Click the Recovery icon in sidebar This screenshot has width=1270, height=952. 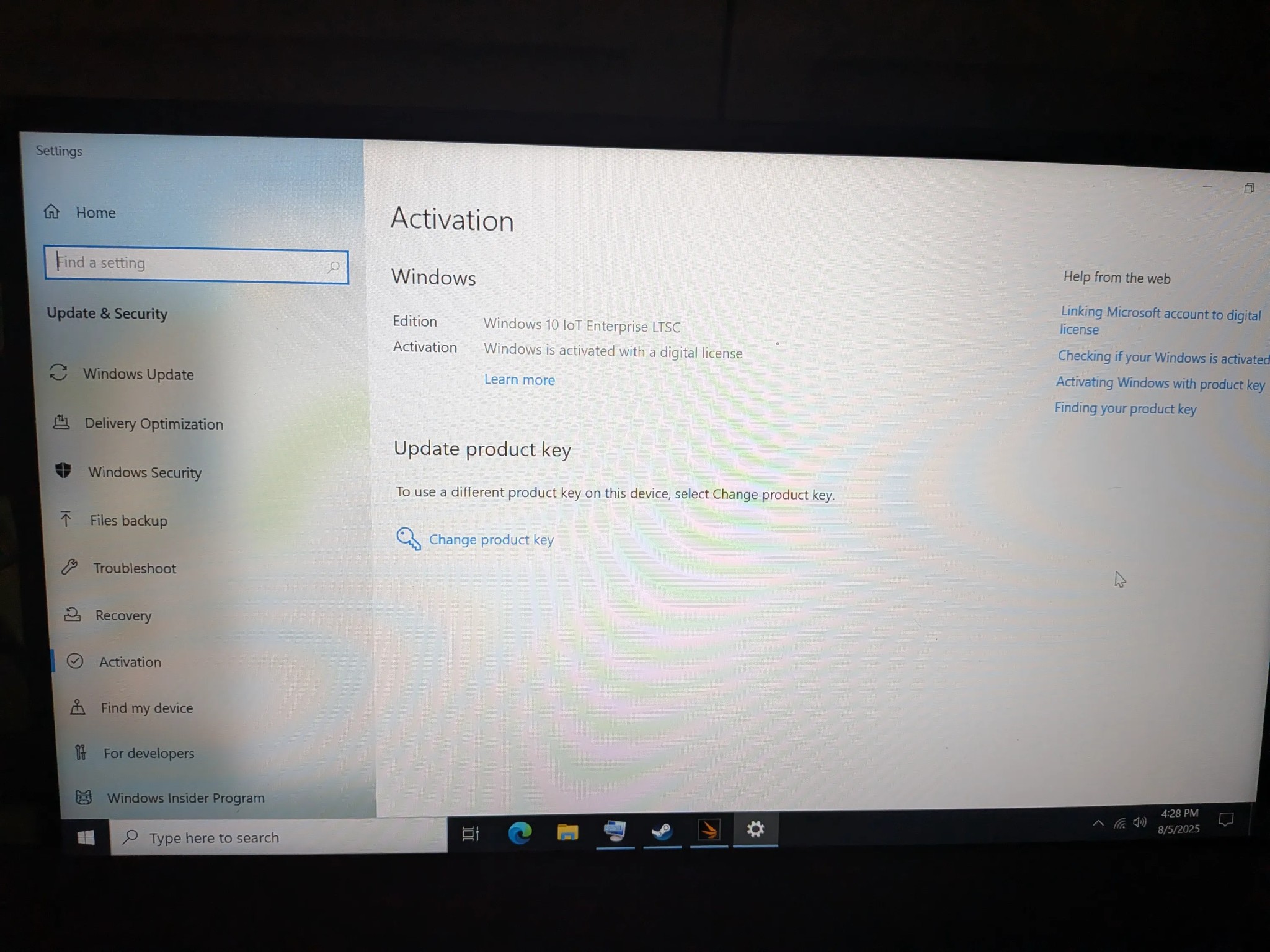[73, 614]
